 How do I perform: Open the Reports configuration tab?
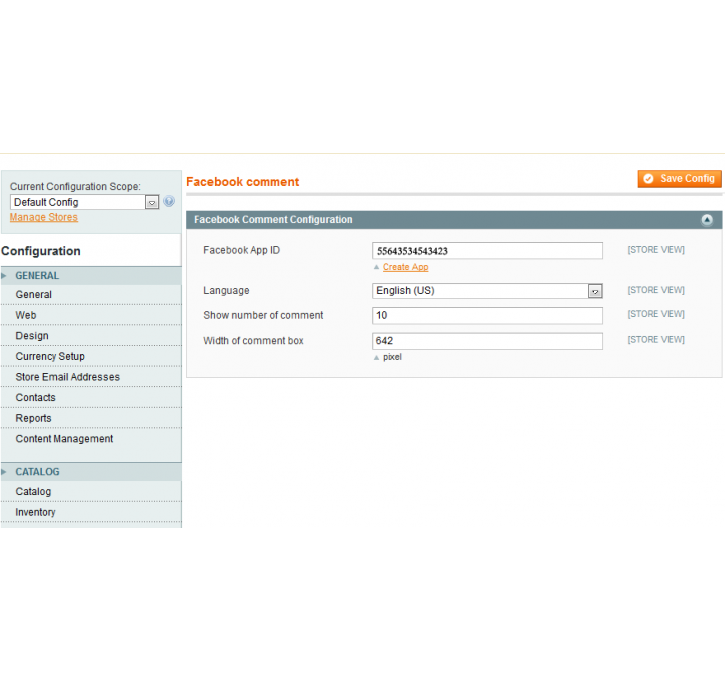[x=91, y=418]
